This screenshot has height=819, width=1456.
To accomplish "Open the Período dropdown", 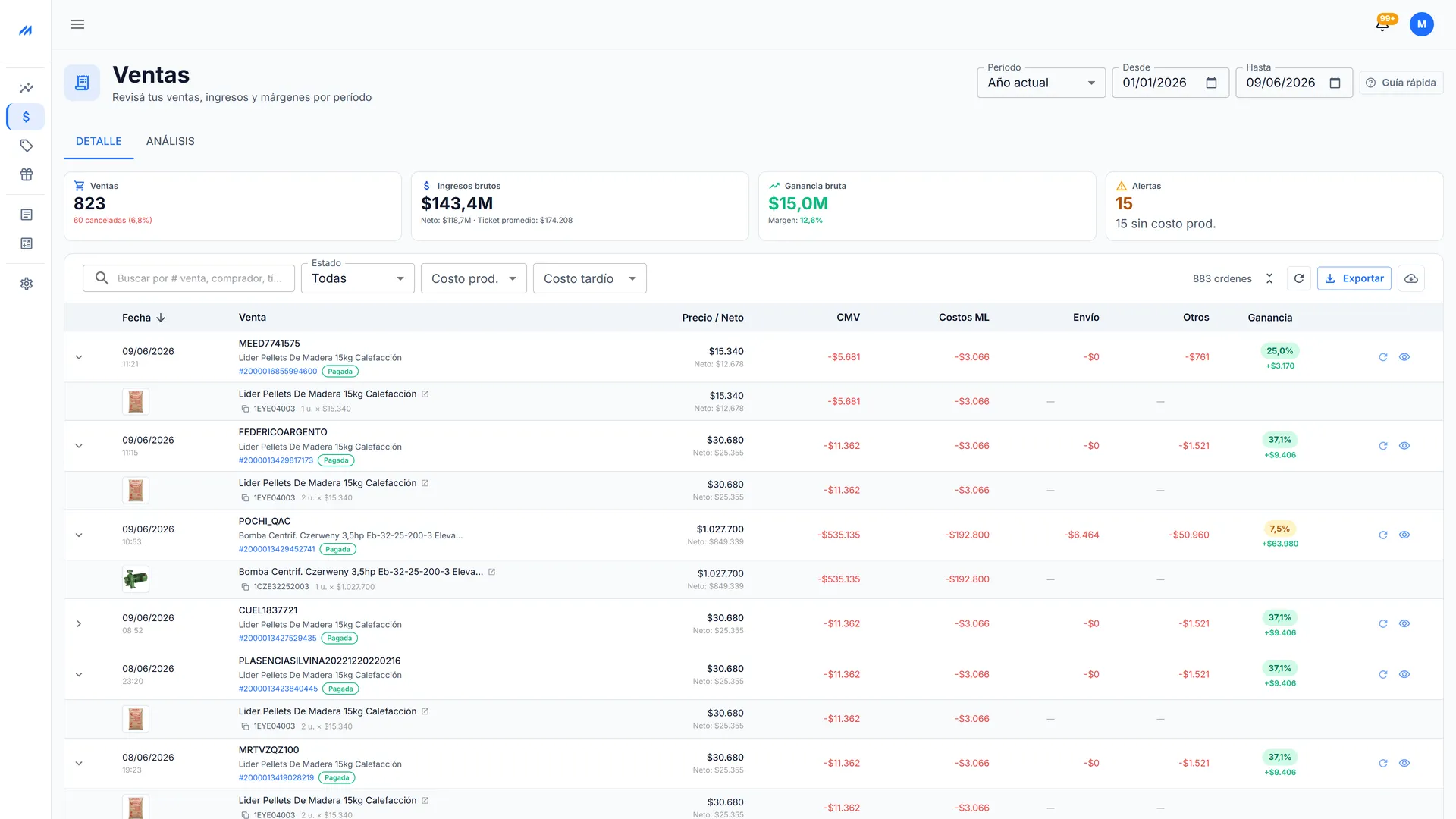I will click(1041, 83).
